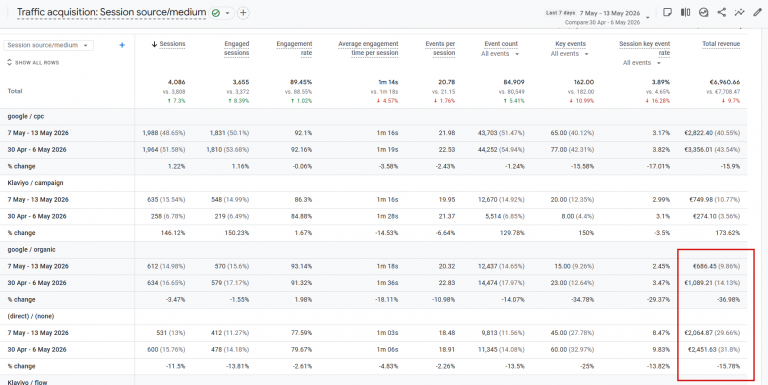This screenshot has height=385, width=768.
Task: Select the Klaviyo / campaign row label
Action: pyautogui.click(x=35, y=183)
